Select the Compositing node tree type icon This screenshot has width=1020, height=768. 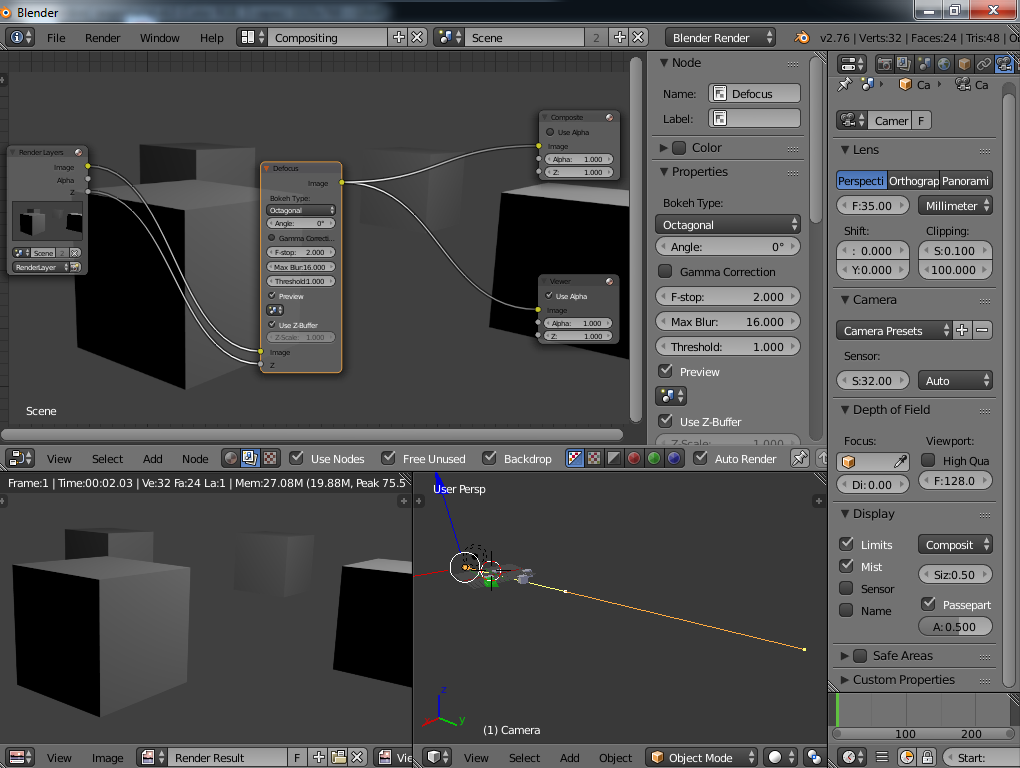click(x=250, y=458)
